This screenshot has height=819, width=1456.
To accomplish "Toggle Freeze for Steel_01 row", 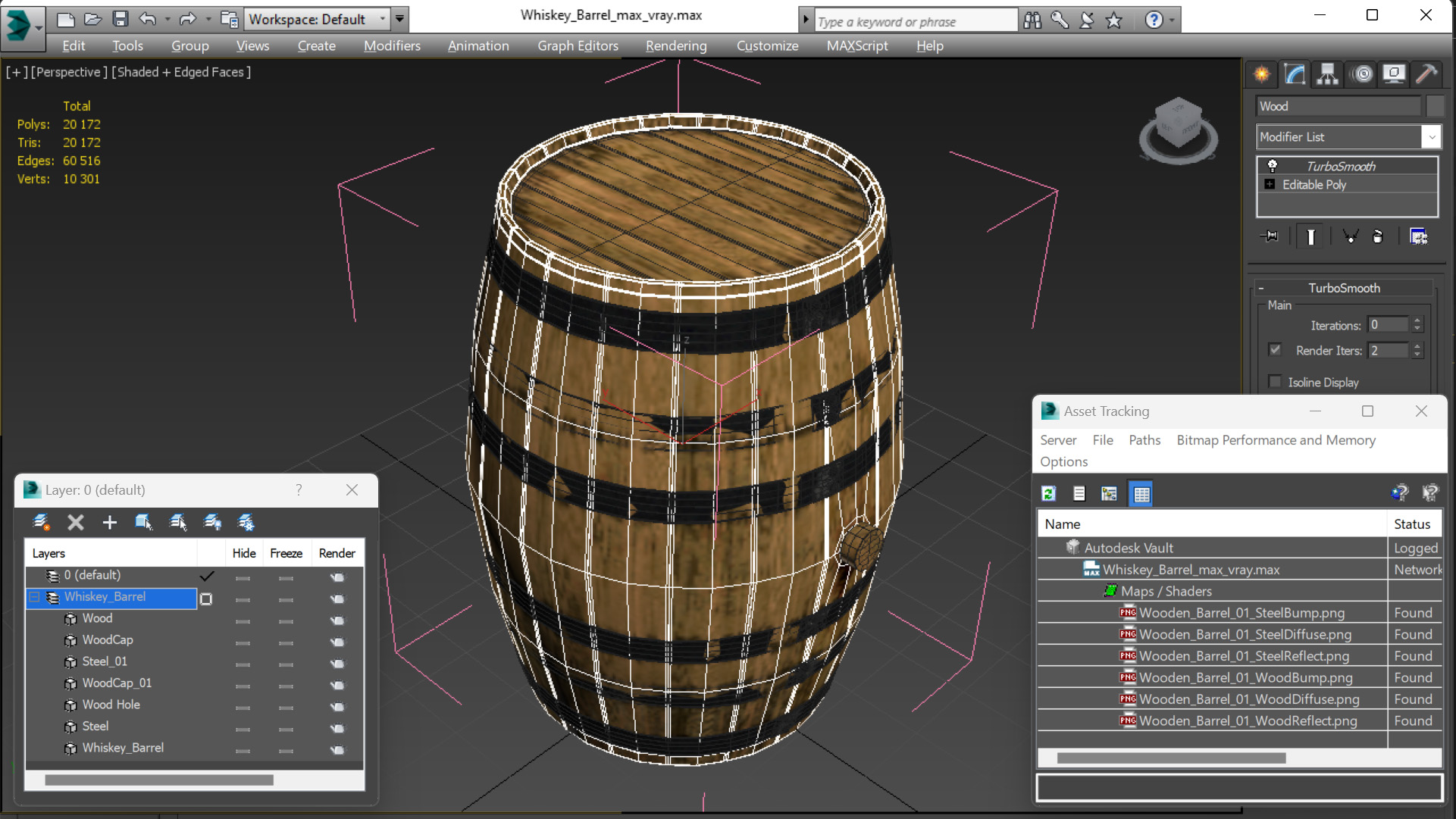I will [286, 664].
